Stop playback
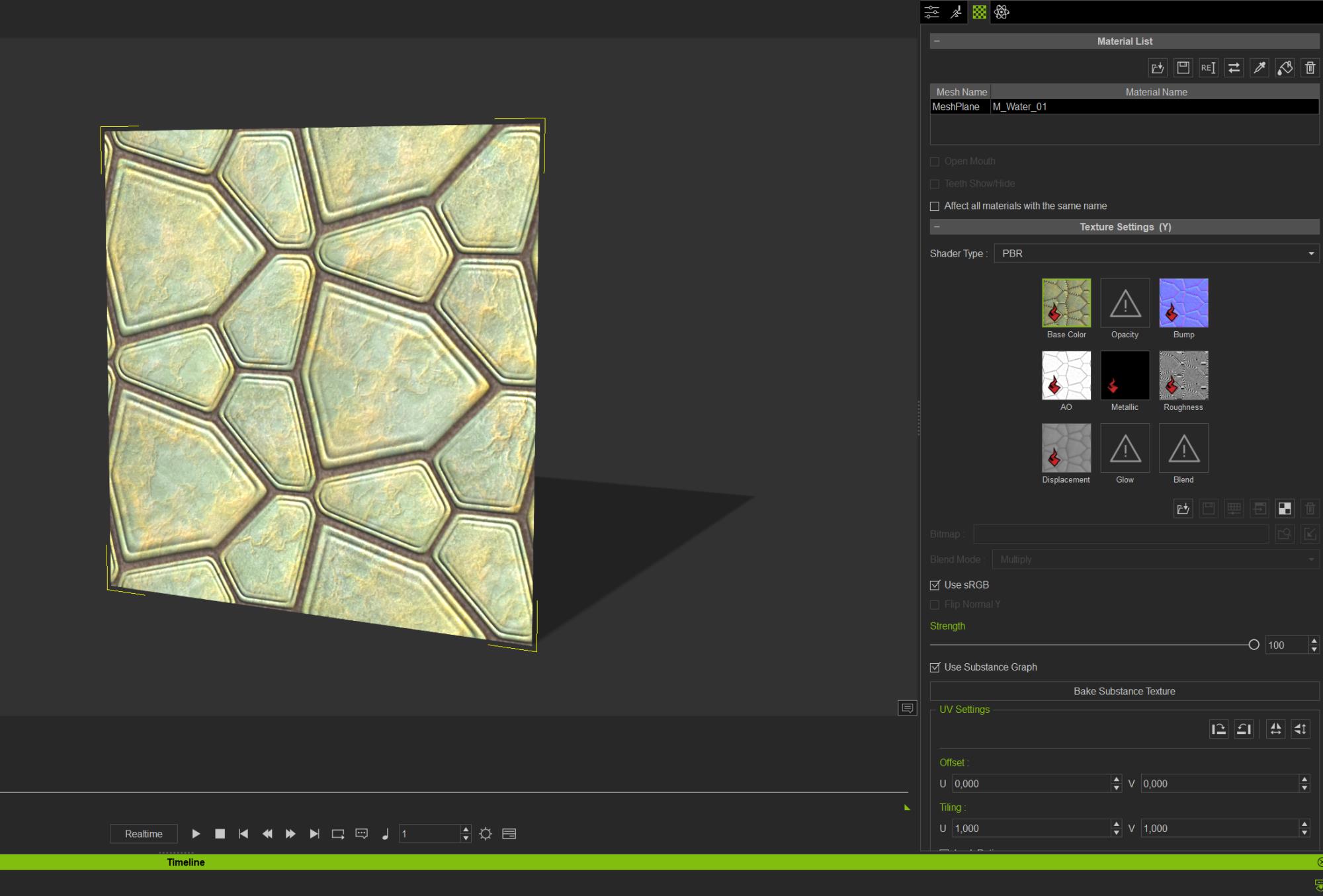Image resolution: width=1323 pixels, height=896 pixels. click(x=220, y=834)
